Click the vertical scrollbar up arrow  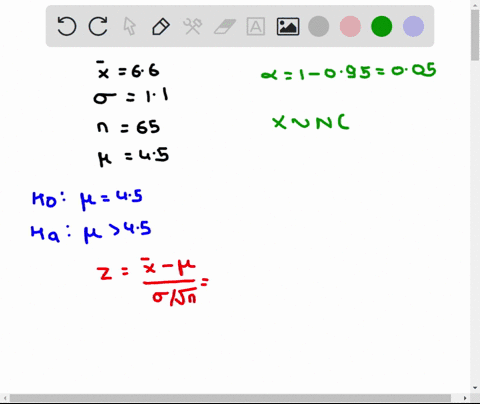[x=475, y=4]
